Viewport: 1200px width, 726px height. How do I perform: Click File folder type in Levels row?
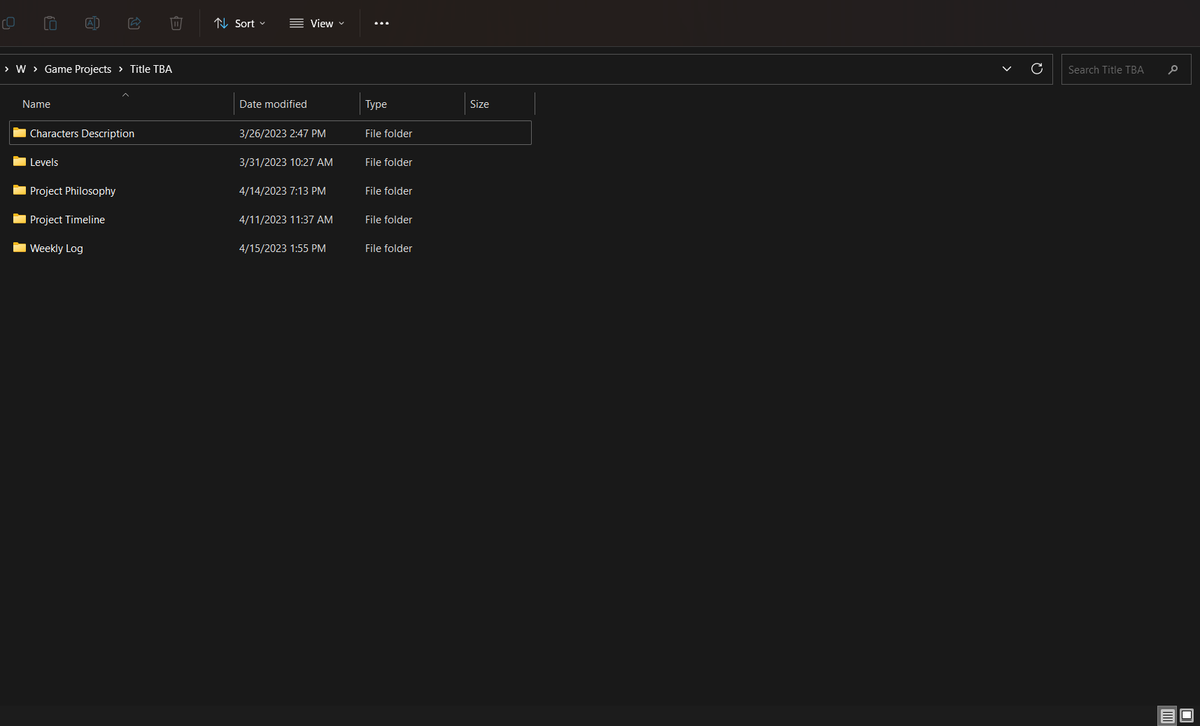pos(388,162)
